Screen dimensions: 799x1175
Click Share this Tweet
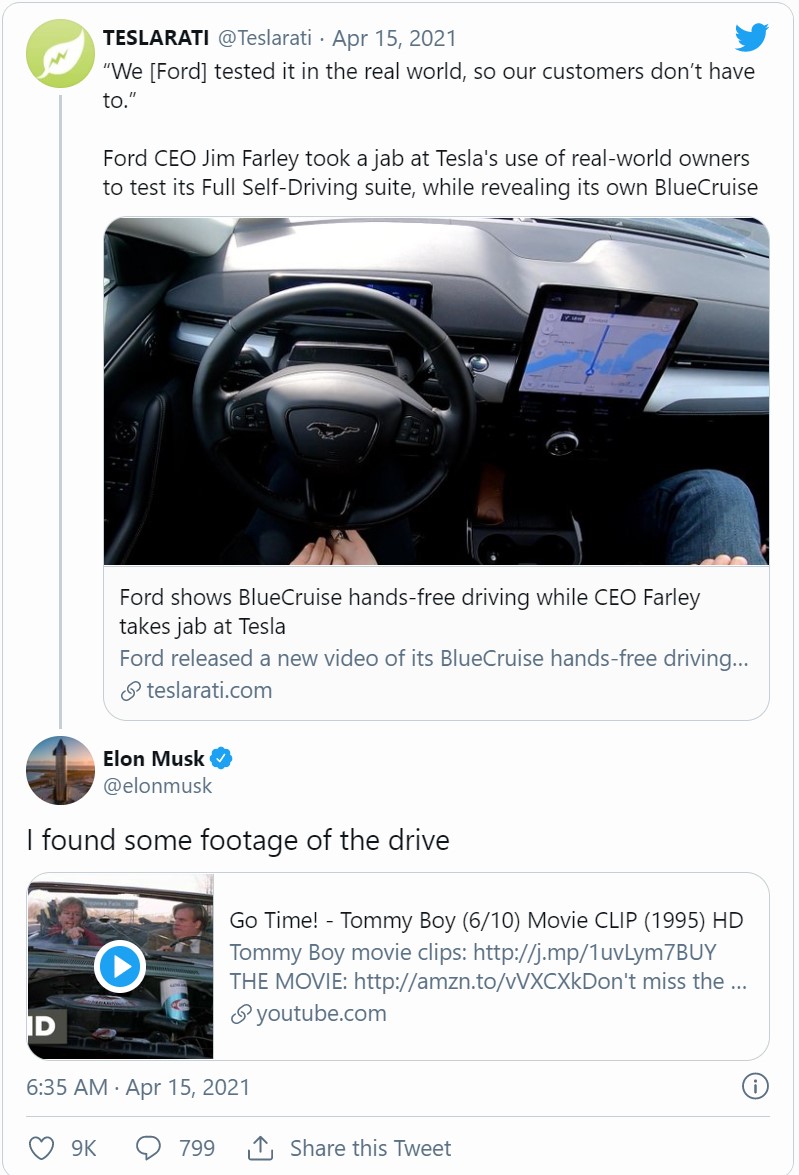(370, 1148)
